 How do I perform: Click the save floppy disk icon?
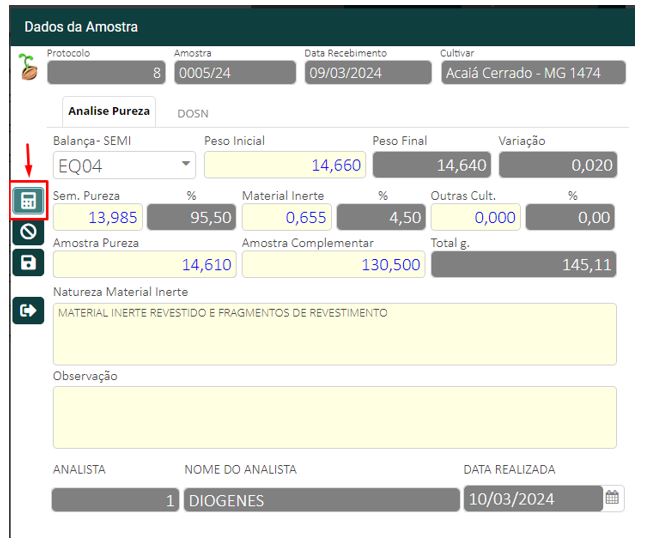tap(28, 263)
